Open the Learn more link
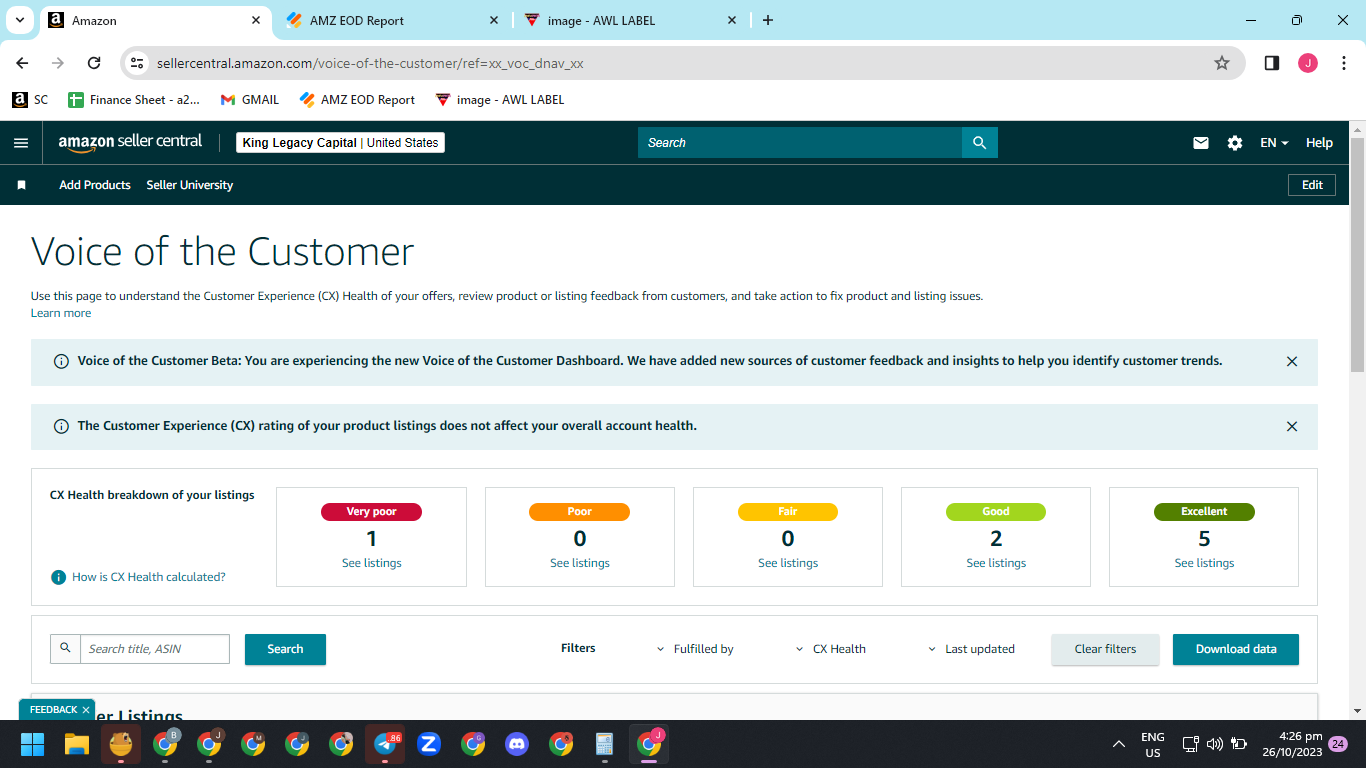 click(61, 313)
